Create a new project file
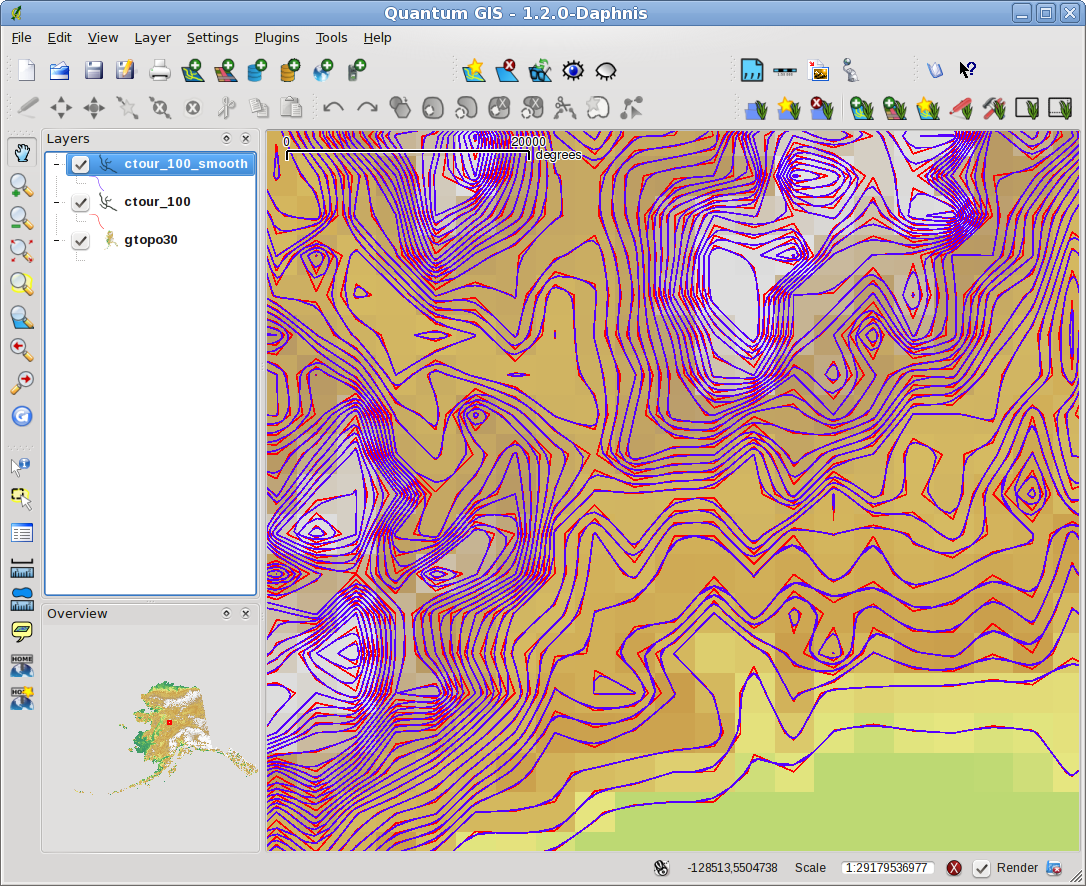 tap(26, 71)
